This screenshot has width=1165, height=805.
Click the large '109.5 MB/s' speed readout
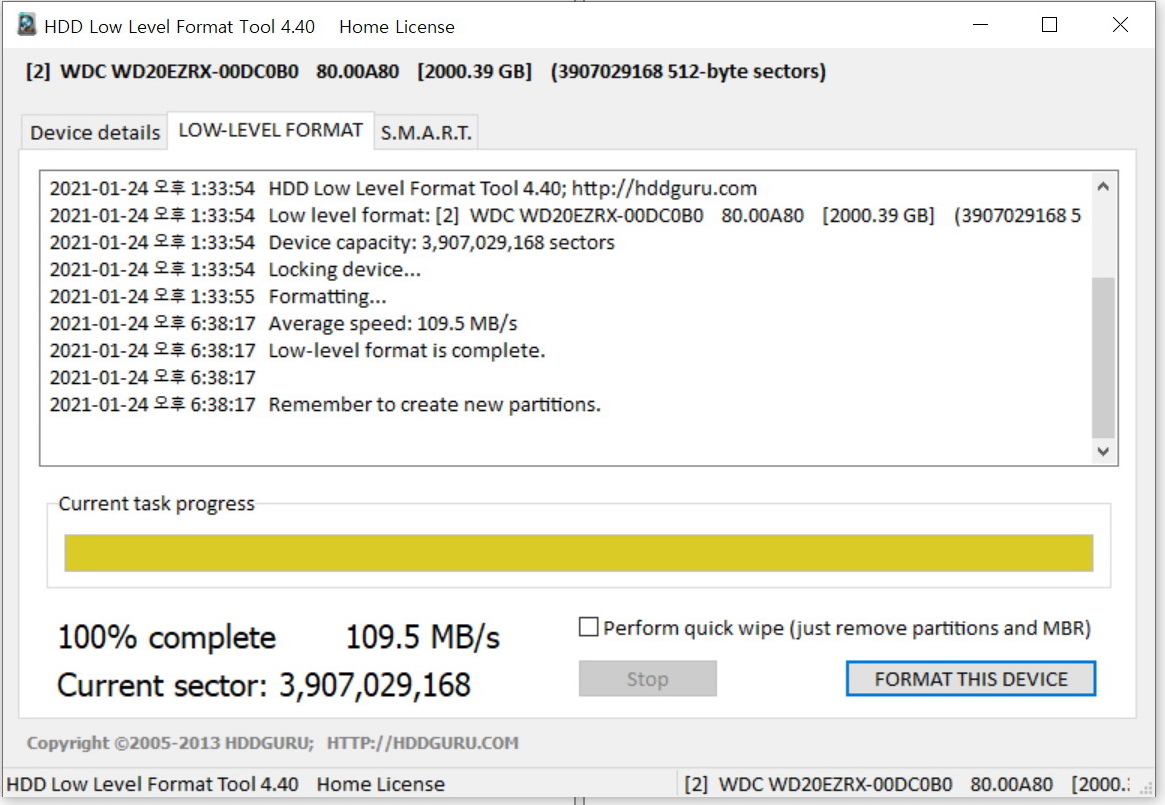click(423, 637)
